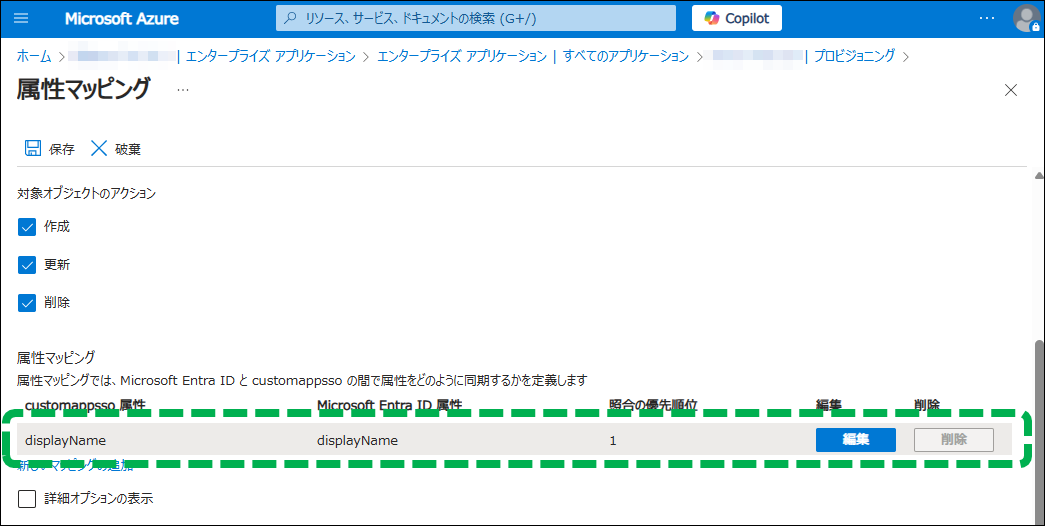
Task: Click the vertical scrollbar thumb
Action: point(1038,431)
